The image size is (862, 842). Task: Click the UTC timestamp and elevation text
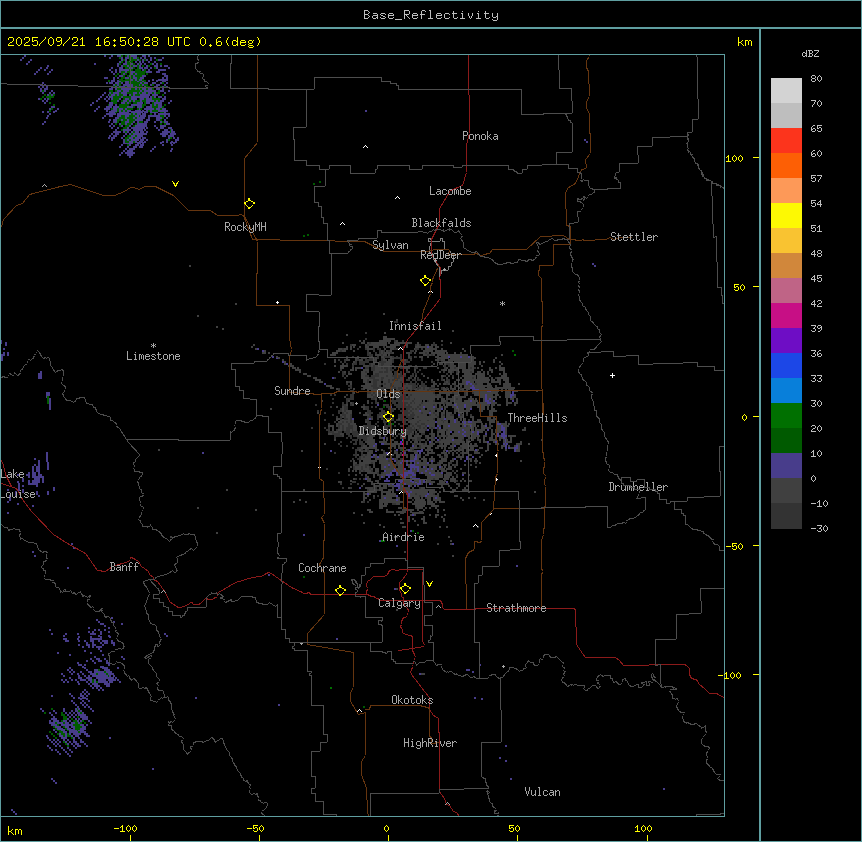[x=134, y=42]
